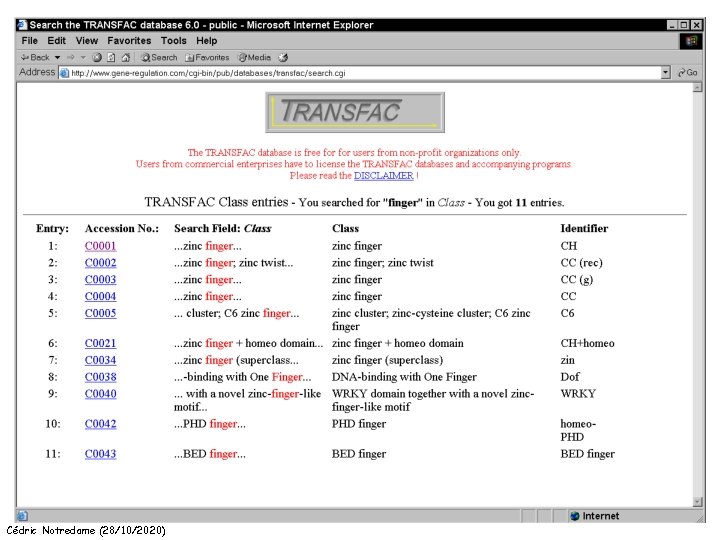The height and width of the screenshot is (540, 720).
Task: Click the "zinc finger + homeo domain" class text
Action: [398, 343]
